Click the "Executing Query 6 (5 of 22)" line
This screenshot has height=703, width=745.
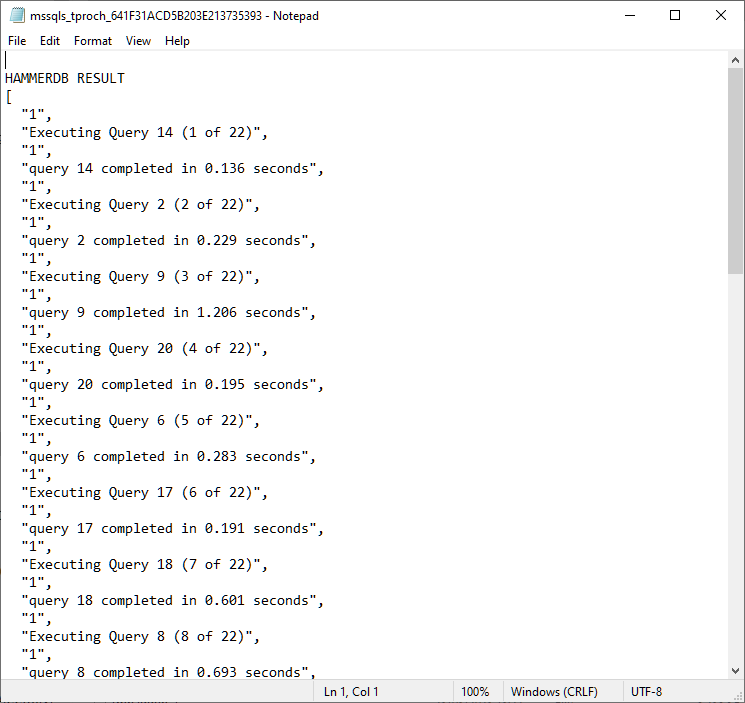coord(141,421)
